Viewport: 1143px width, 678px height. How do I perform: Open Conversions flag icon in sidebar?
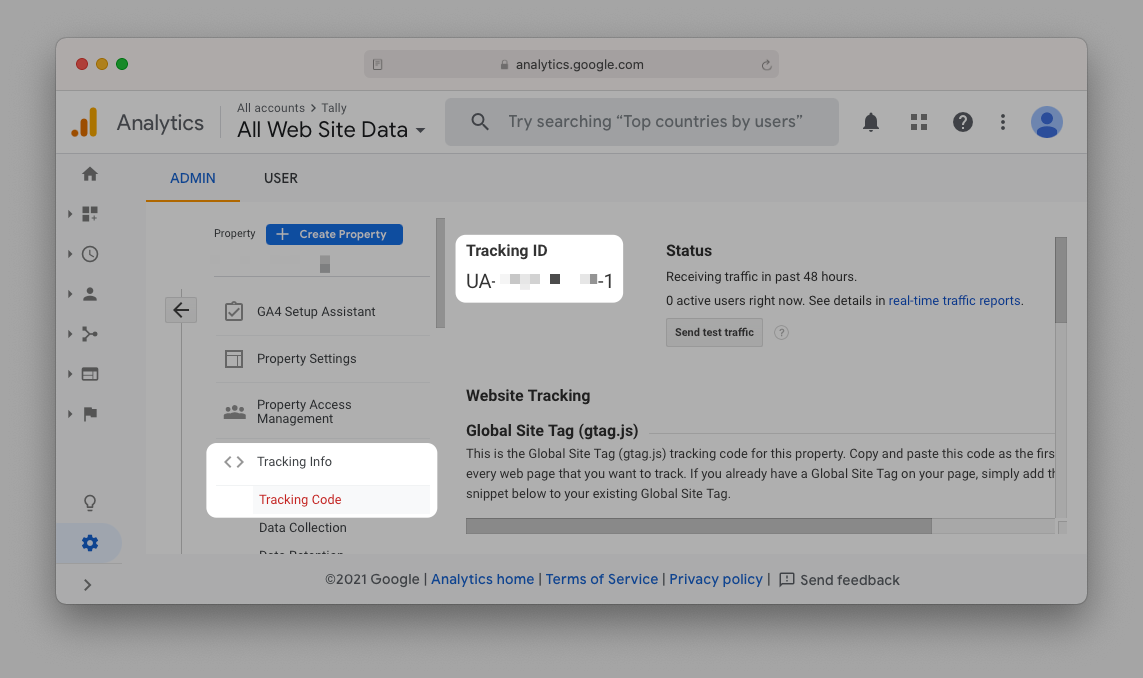click(x=90, y=414)
